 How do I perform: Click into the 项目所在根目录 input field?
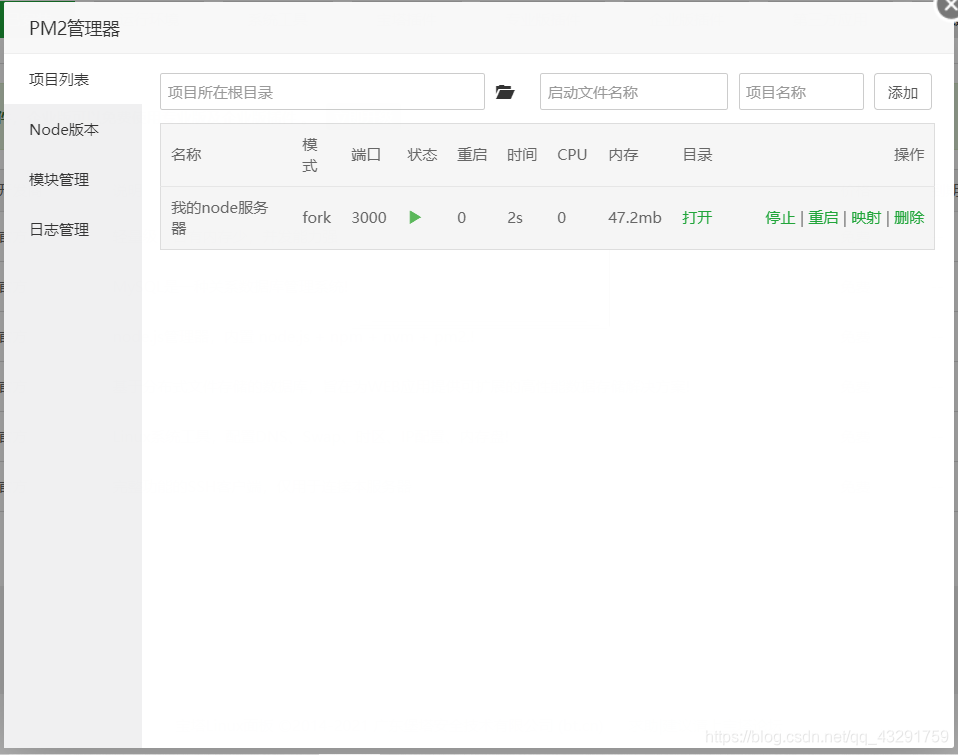pyautogui.click(x=322, y=91)
